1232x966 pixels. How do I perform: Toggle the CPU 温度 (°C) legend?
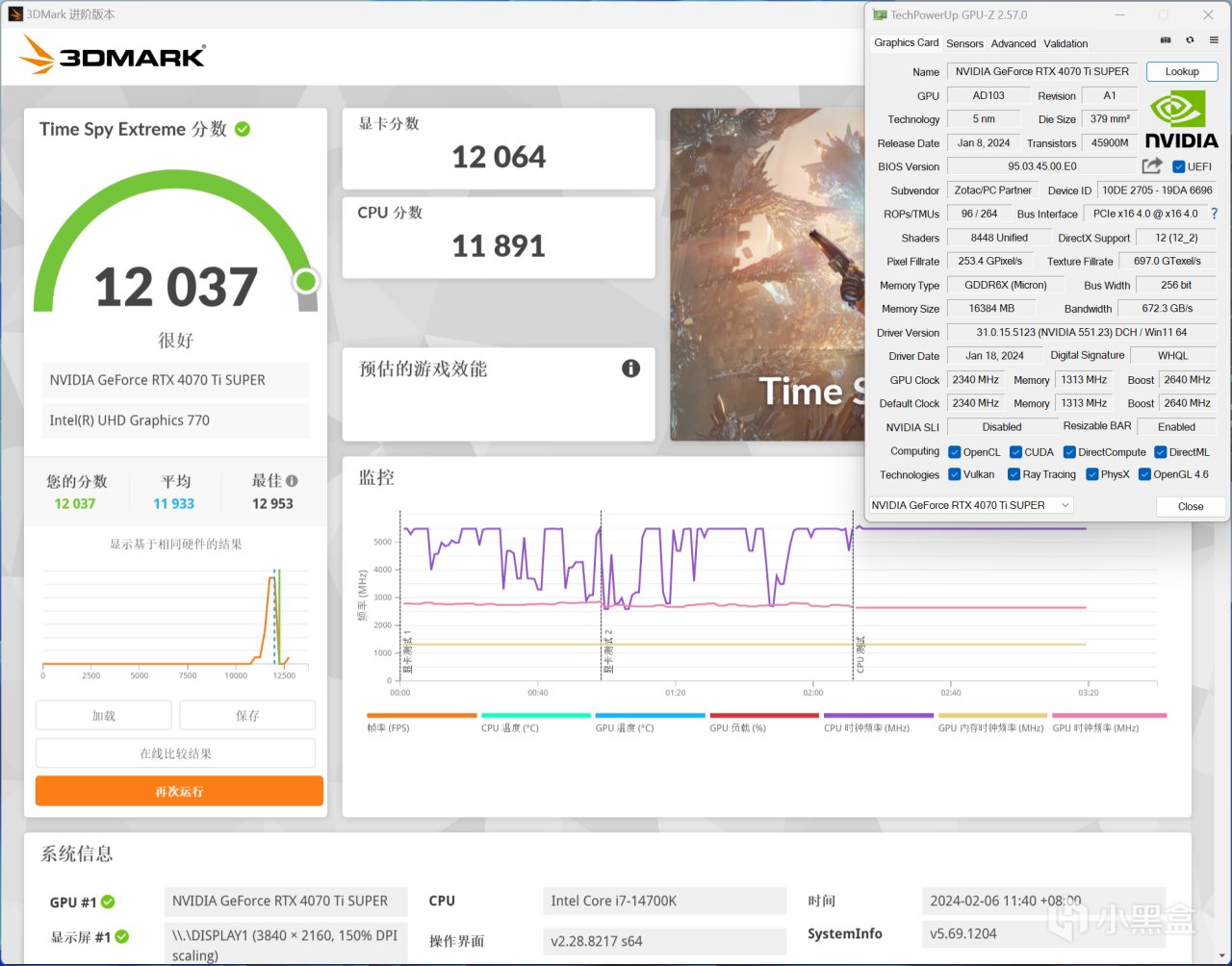(536, 723)
